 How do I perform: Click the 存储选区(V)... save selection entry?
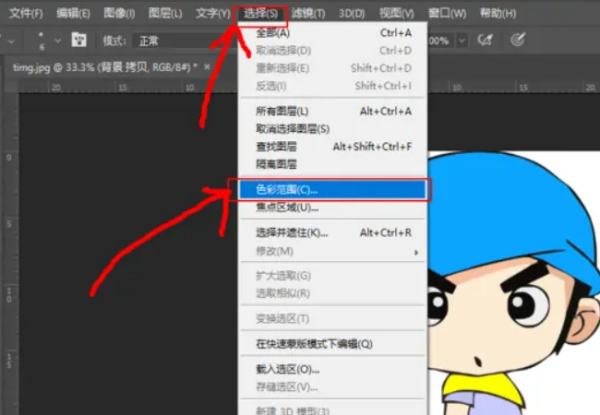333,387
